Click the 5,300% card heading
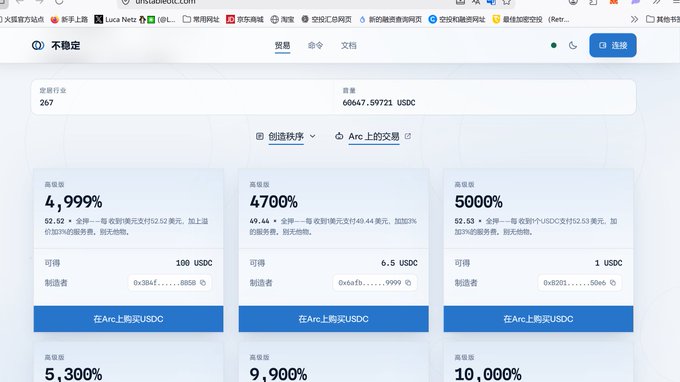Viewport: 680px width, 382px height. [73, 374]
